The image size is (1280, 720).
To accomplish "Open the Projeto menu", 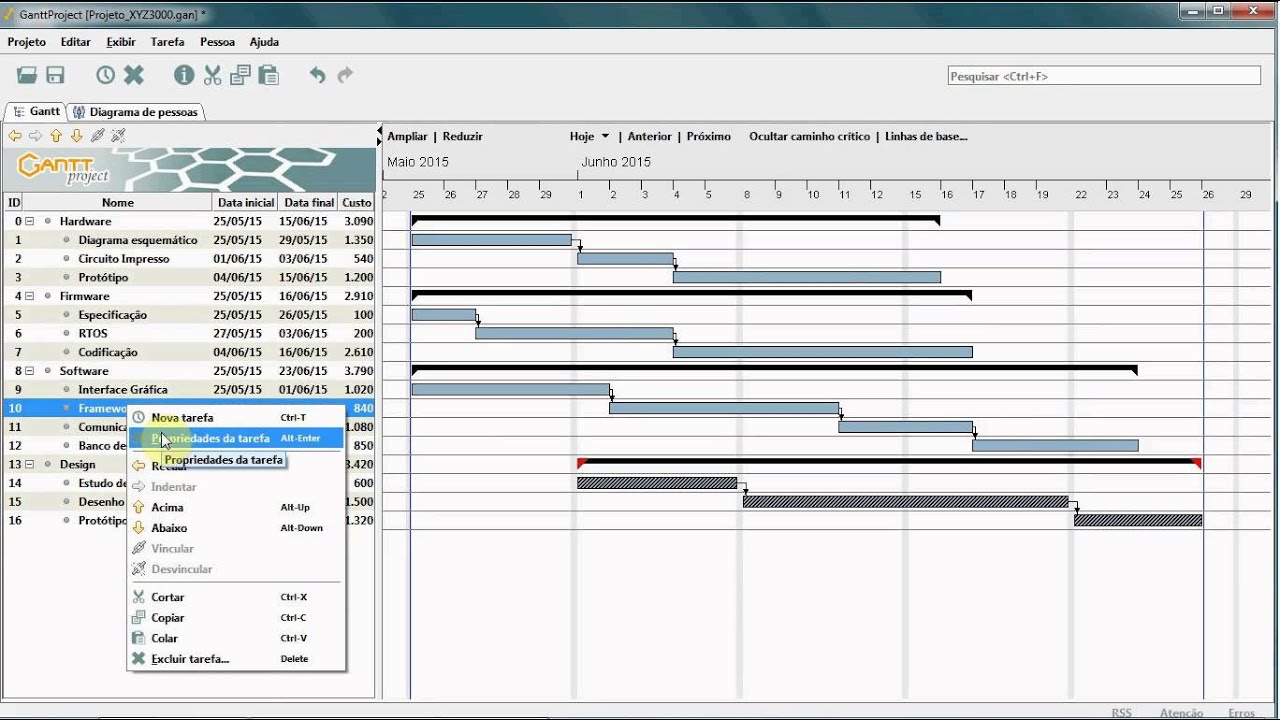I will point(27,42).
